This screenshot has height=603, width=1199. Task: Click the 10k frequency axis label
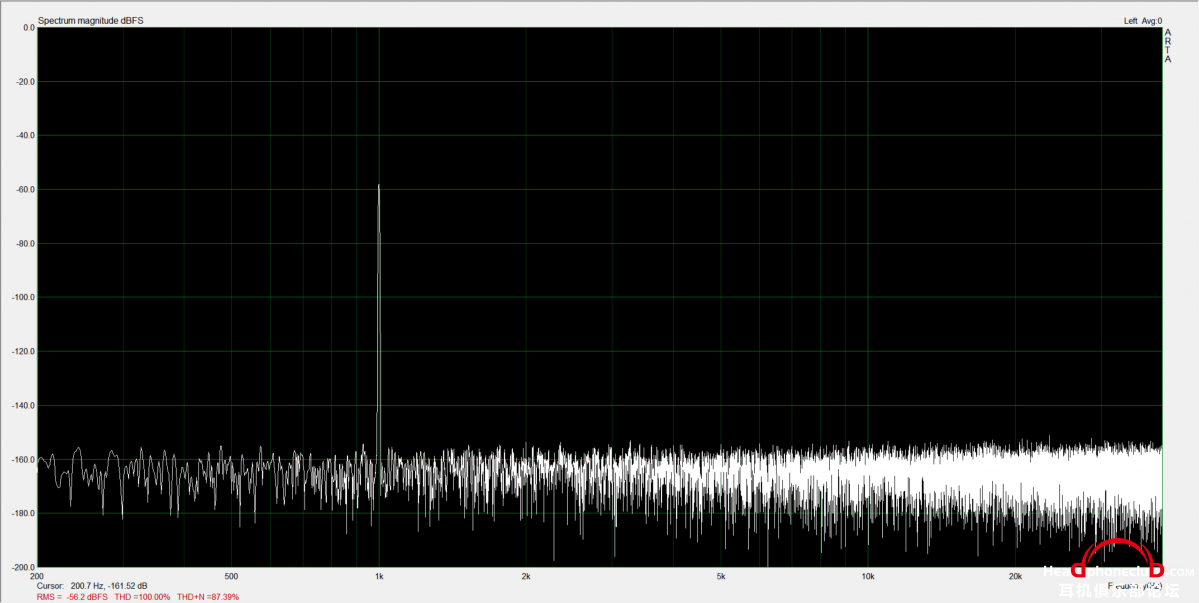point(868,575)
